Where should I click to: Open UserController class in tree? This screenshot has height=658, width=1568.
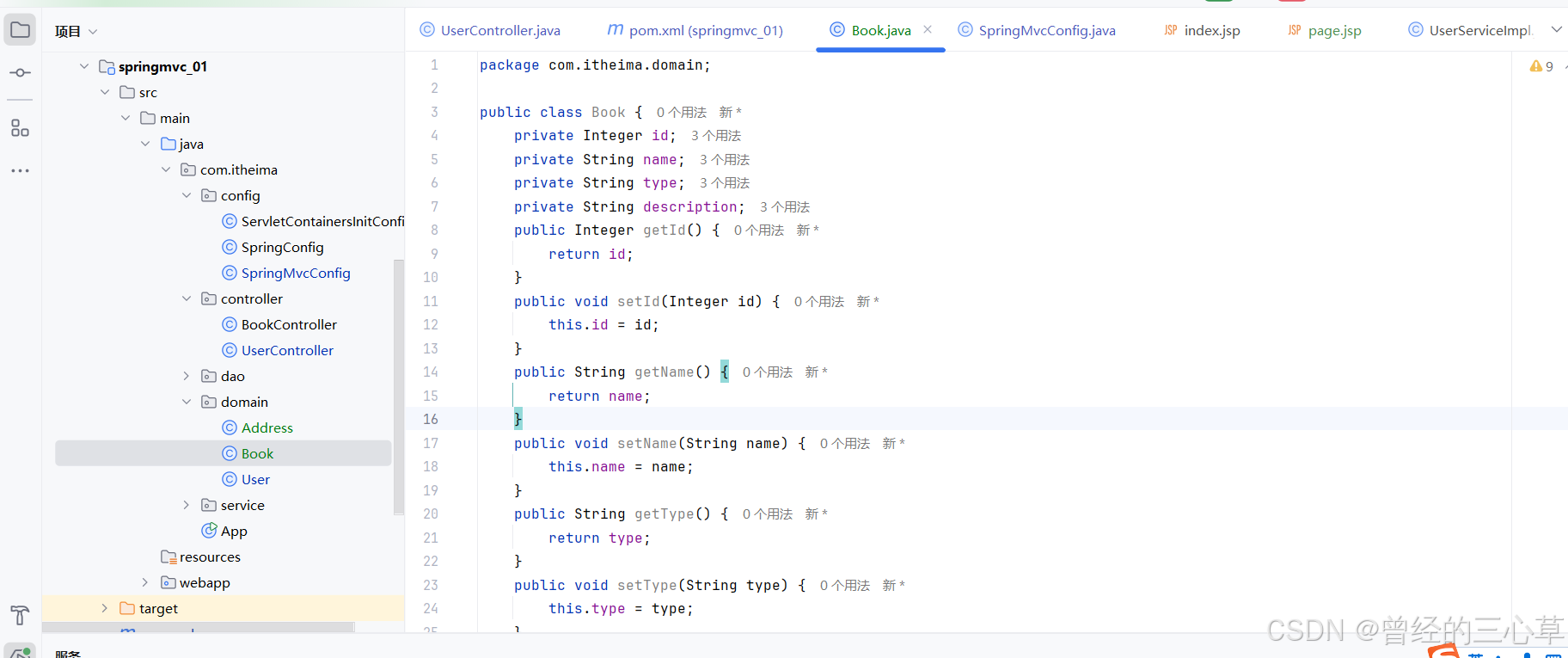pos(278,350)
